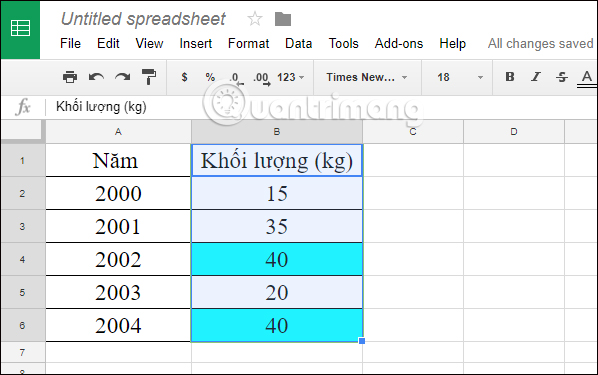Open the Format menu
Image resolution: width=598 pixels, height=375 pixels.
(248, 43)
